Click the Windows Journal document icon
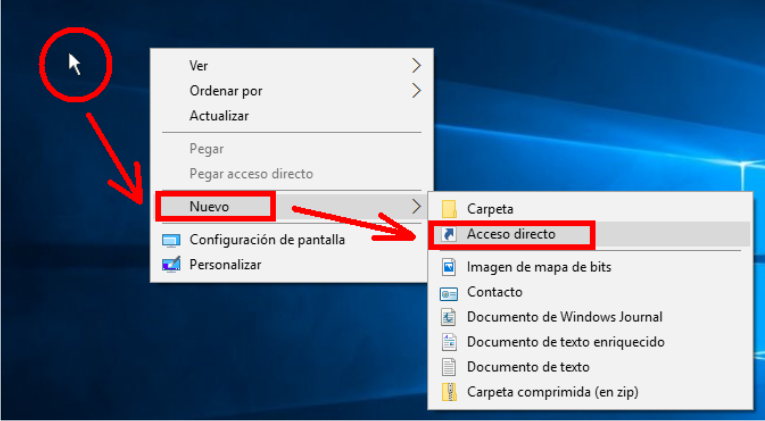The width and height of the screenshot is (765, 421). [449, 317]
